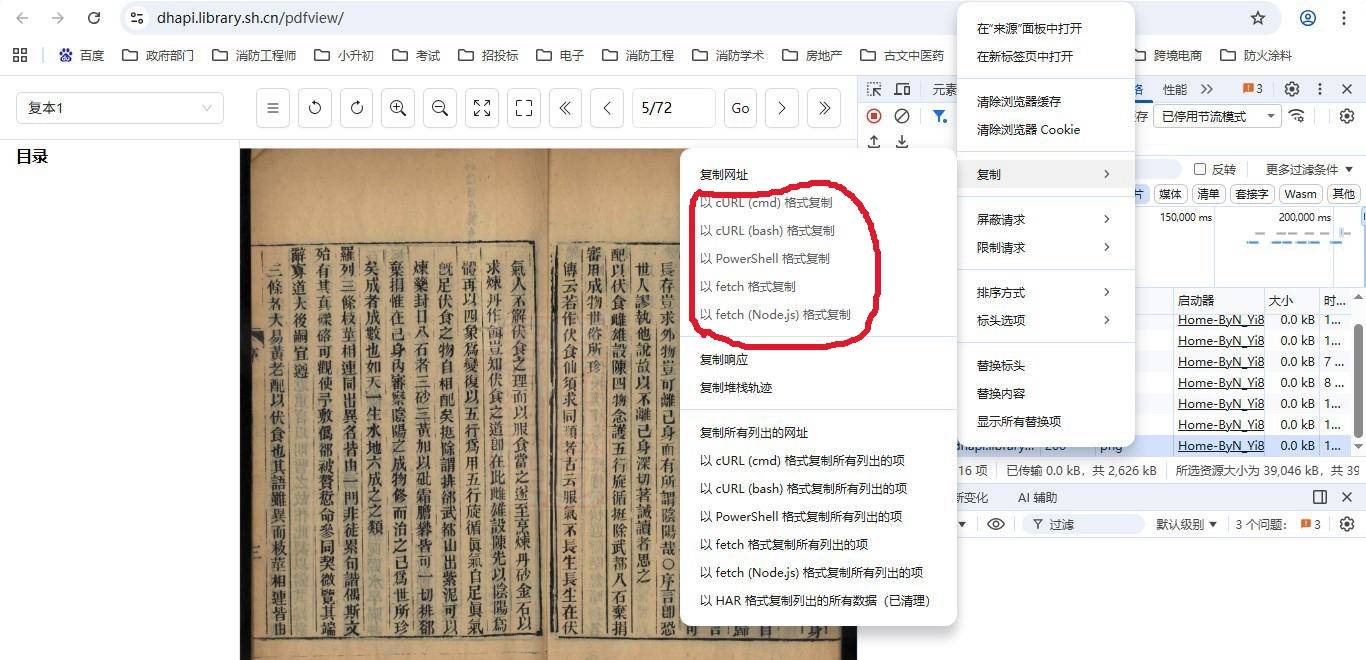Click the export HAR download arrow
The width and height of the screenshot is (1366, 660).
(x=902, y=142)
